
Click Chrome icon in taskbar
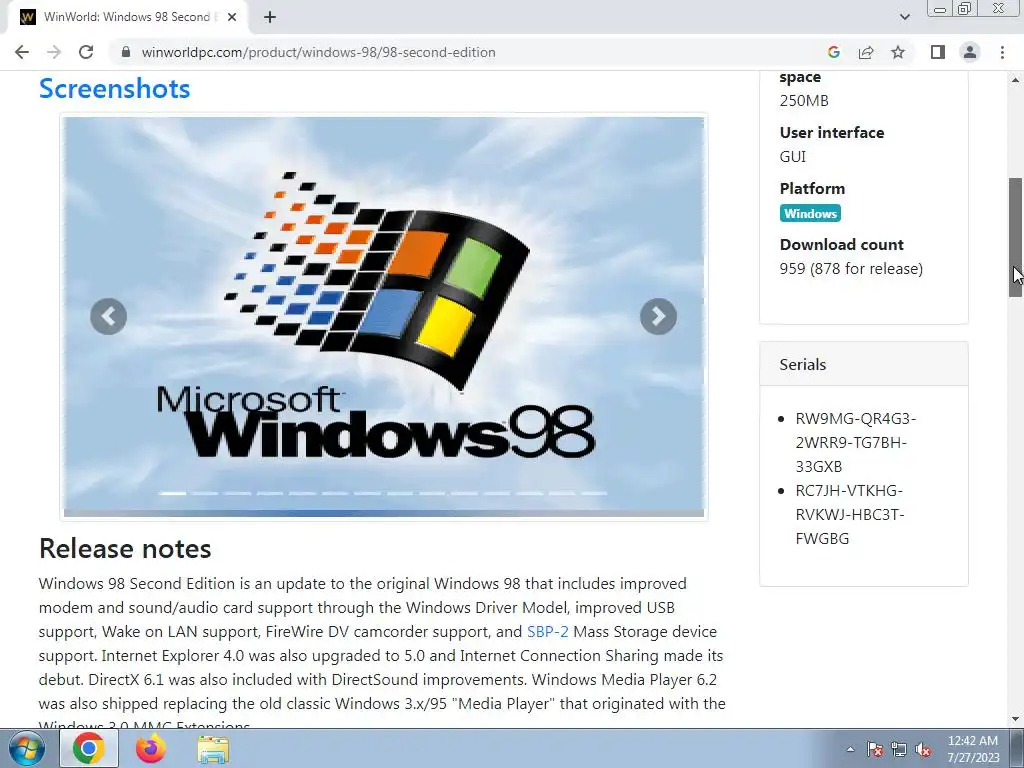tap(89, 748)
